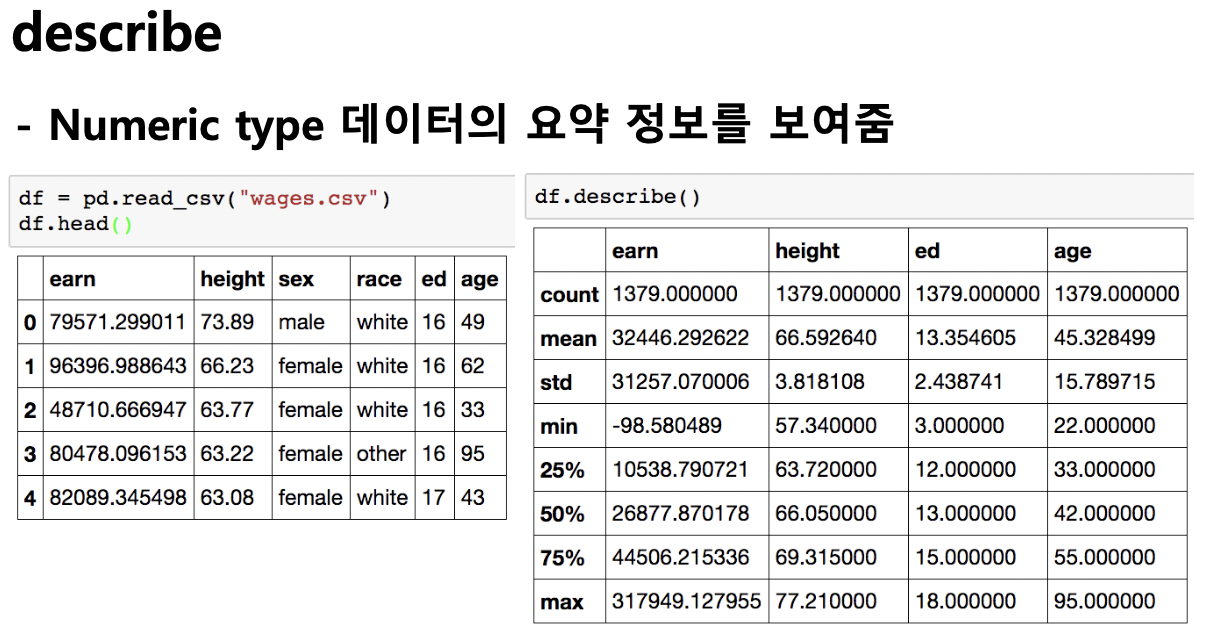Select the 'race' column header
This screenshot has width=1222, height=638.
tap(379, 279)
